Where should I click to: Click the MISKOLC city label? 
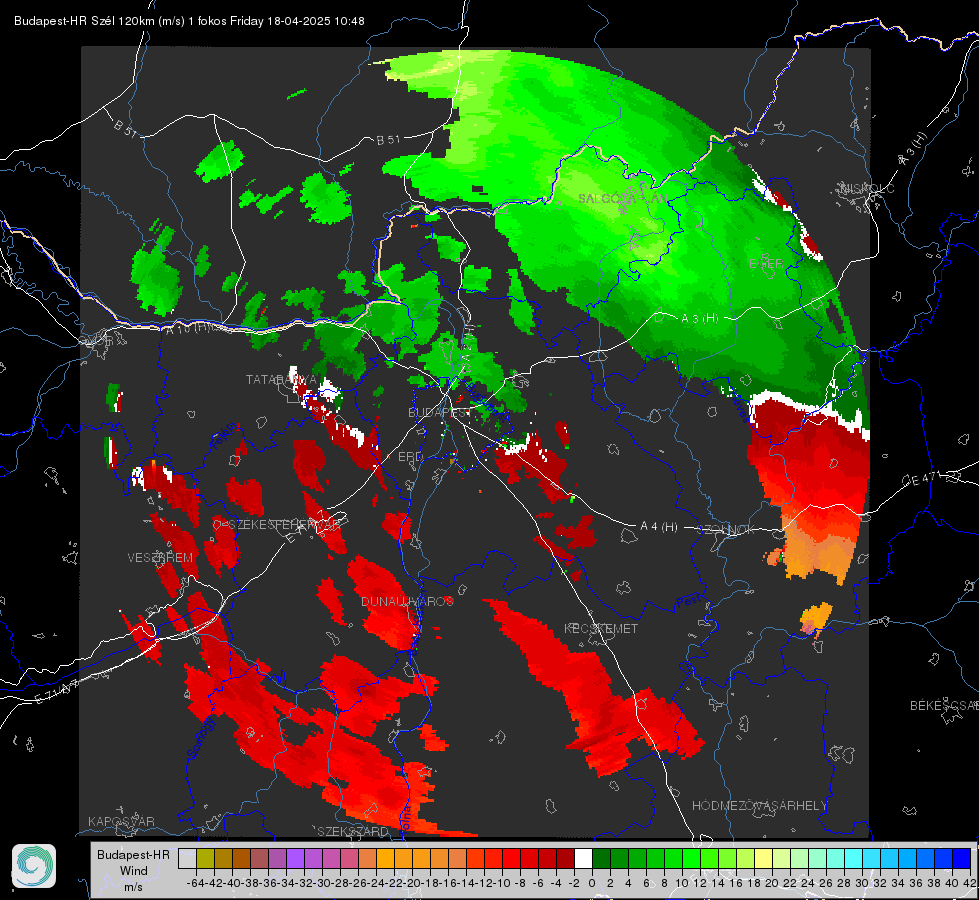[x=868, y=189]
